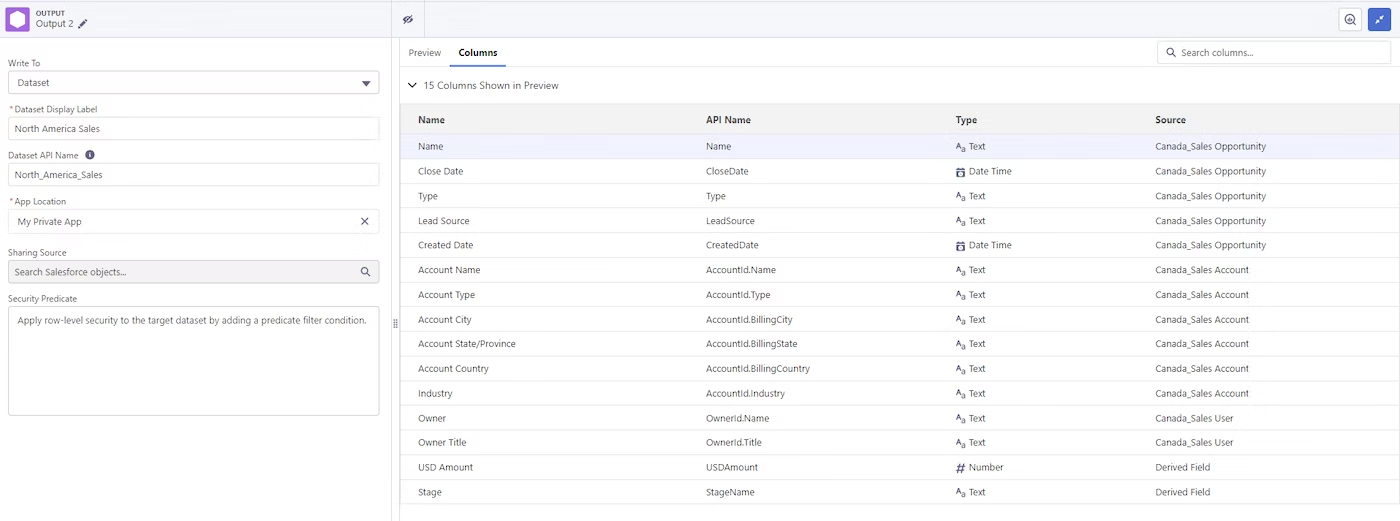Click the Text type icon for LeadSource
This screenshot has height=521, width=1400.
point(960,221)
